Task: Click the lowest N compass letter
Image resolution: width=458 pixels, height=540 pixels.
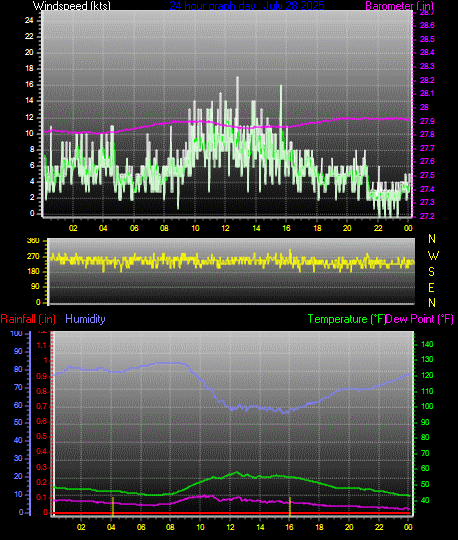Action: tap(432, 303)
